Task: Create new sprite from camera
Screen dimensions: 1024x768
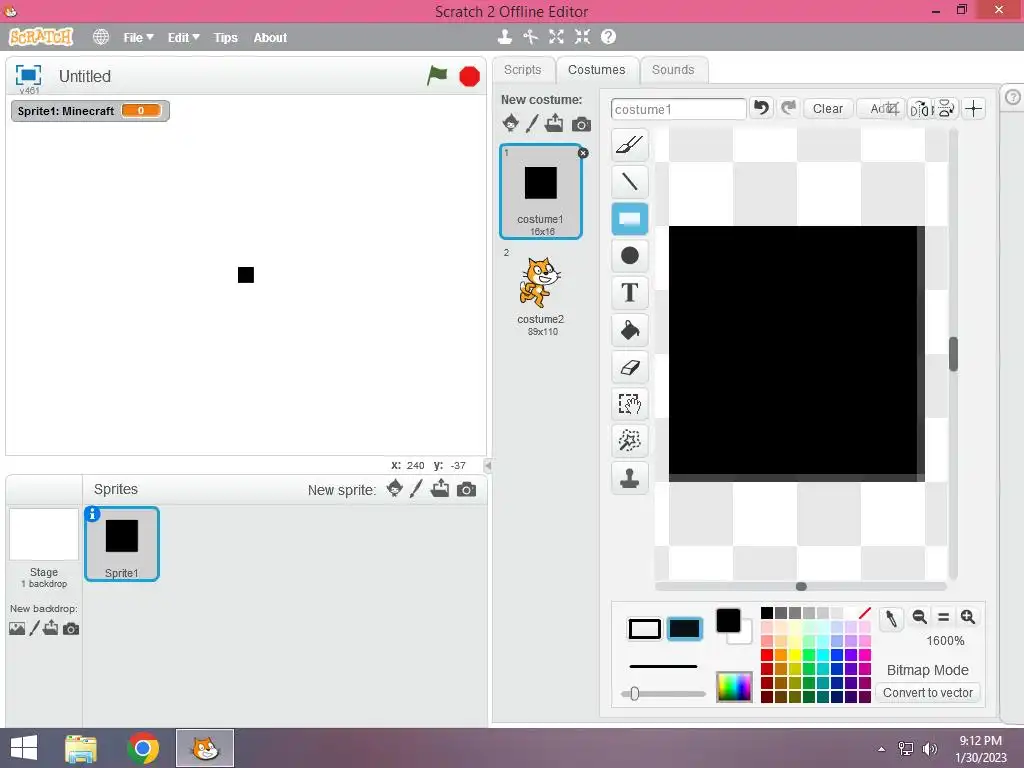Action: click(466, 490)
